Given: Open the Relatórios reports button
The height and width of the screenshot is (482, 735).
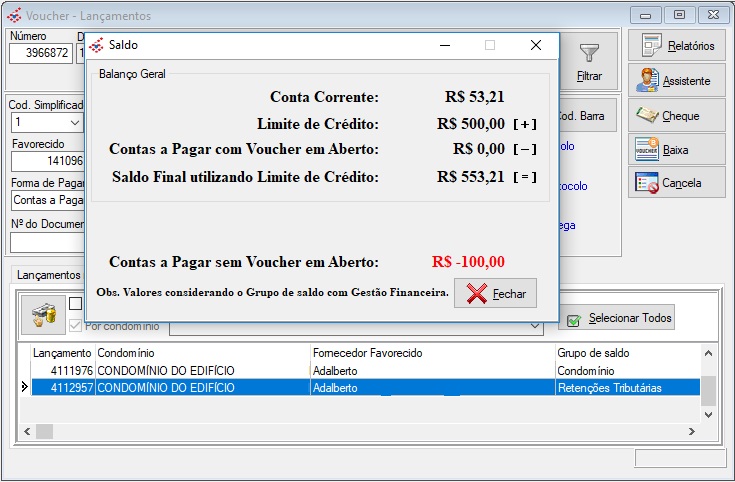Looking at the screenshot, I should 677,46.
